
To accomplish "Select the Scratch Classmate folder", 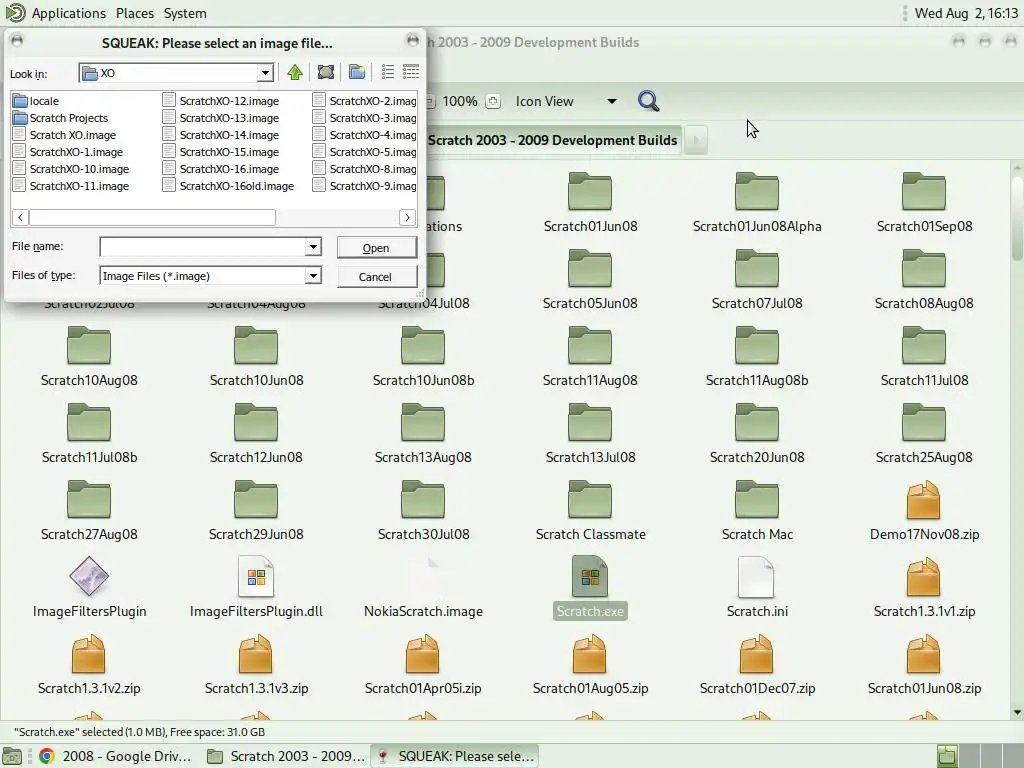I will click(x=590, y=511).
